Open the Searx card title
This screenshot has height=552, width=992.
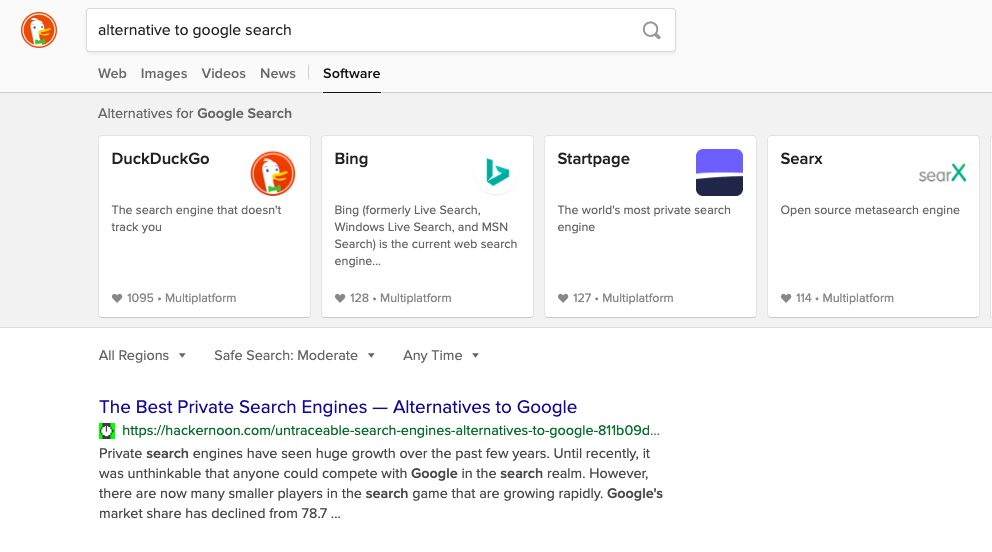click(x=801, y=159)
